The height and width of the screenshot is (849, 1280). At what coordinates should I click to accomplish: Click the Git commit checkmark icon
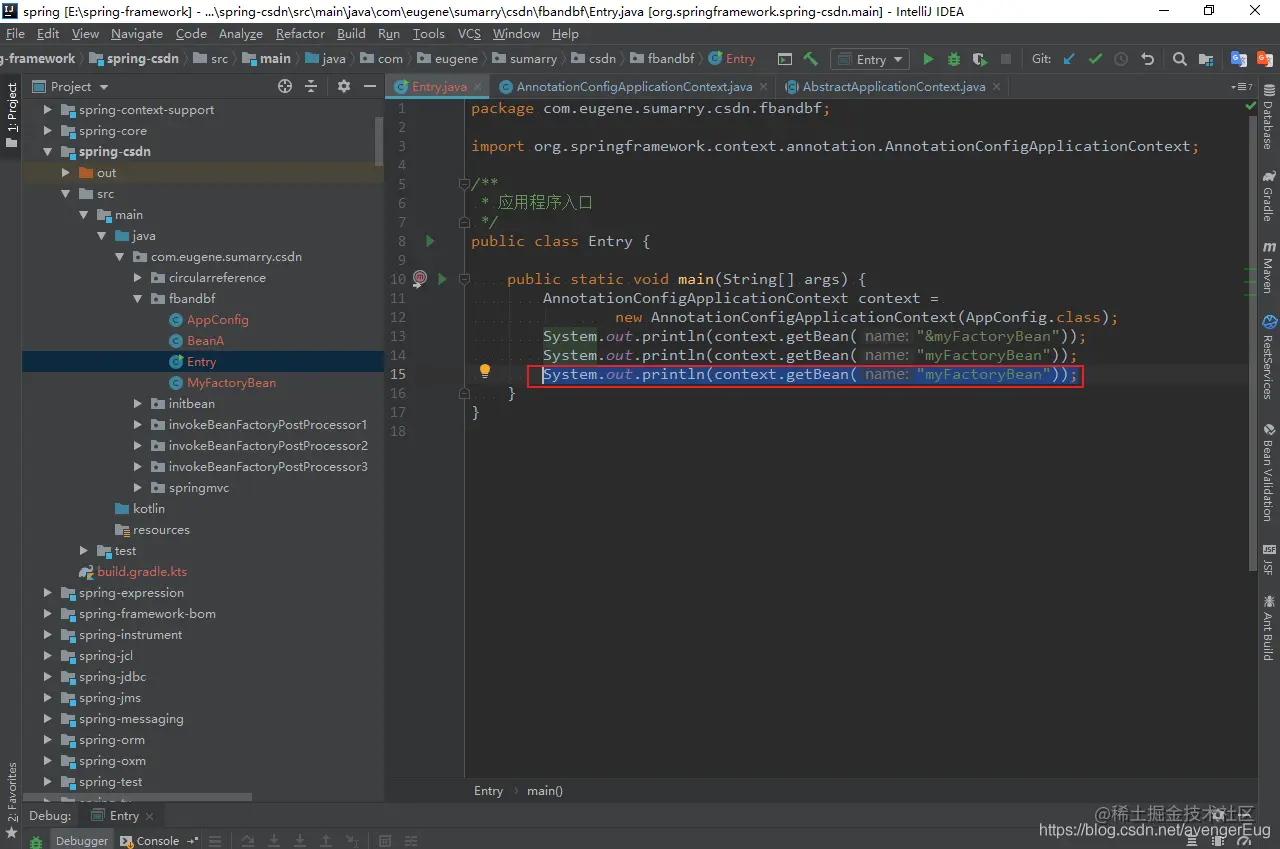pyautogui.click(x=1095, y=59)
